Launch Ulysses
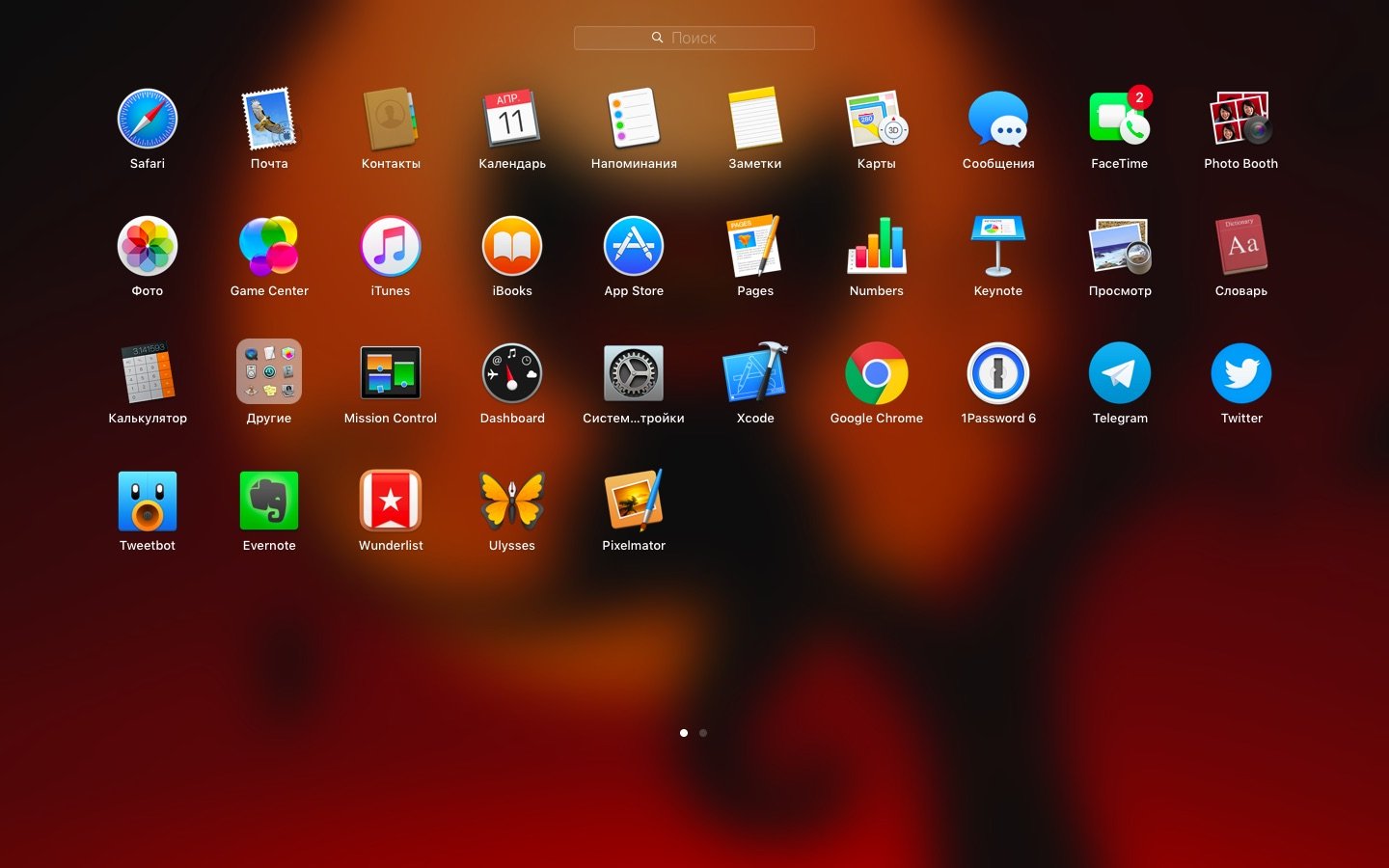The image size is (1389, 868). pyautogui.click(x=512, y=502)
